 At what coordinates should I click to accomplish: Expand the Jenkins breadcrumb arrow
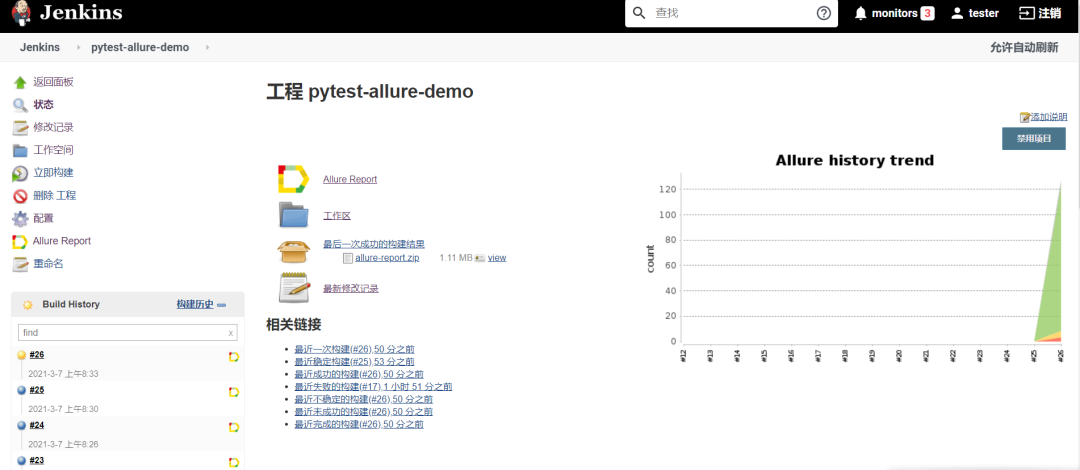[79, 48]
